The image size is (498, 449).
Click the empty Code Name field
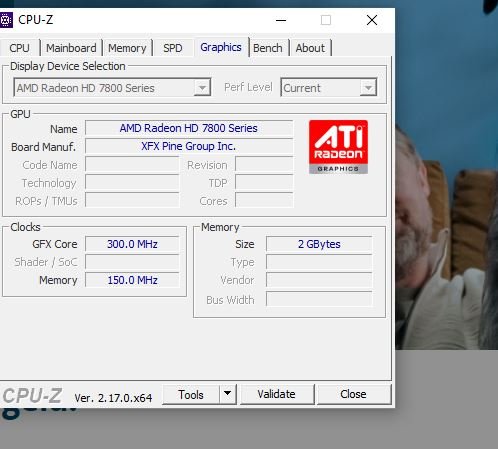pos(132,165)
